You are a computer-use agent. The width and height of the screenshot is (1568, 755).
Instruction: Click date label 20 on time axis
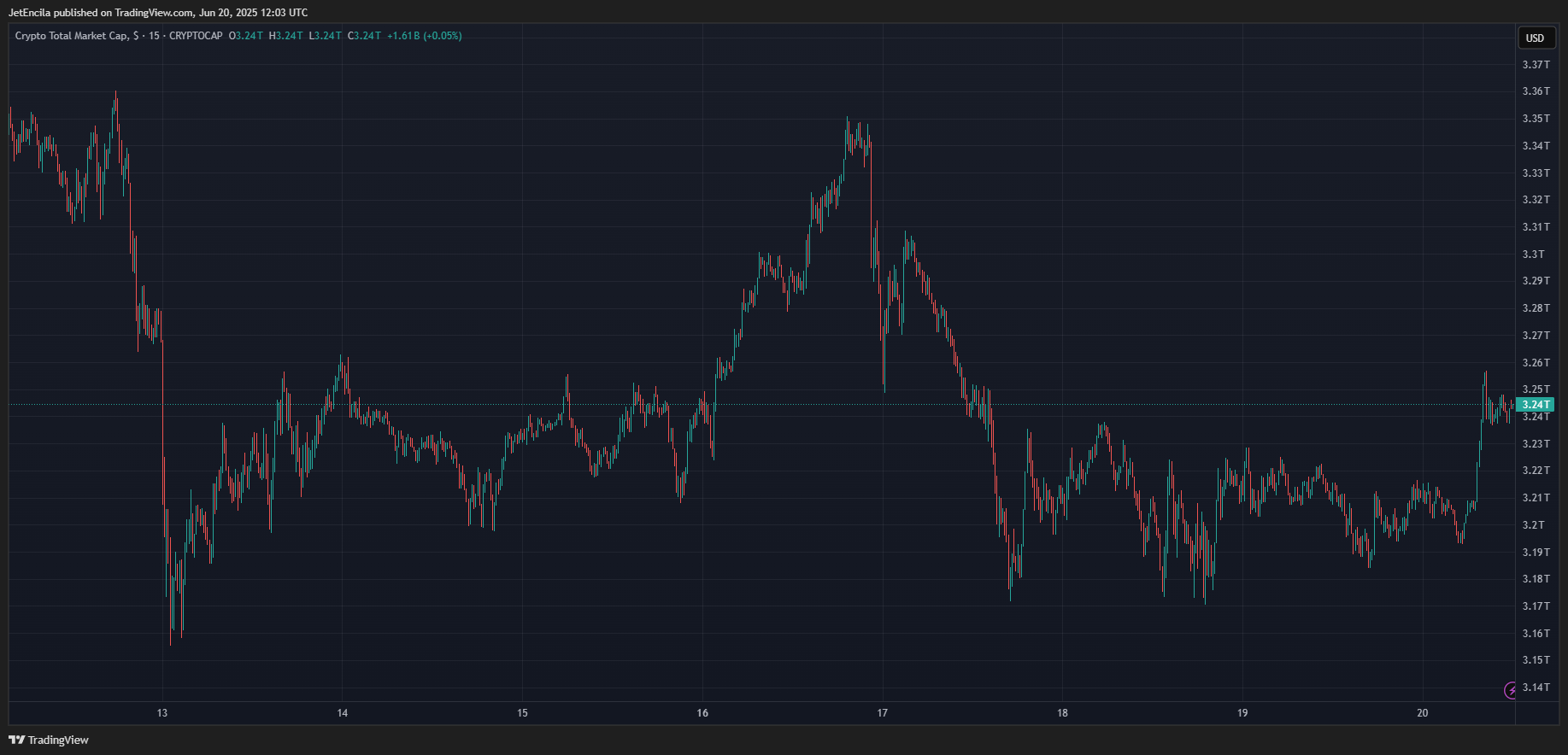1422,713
